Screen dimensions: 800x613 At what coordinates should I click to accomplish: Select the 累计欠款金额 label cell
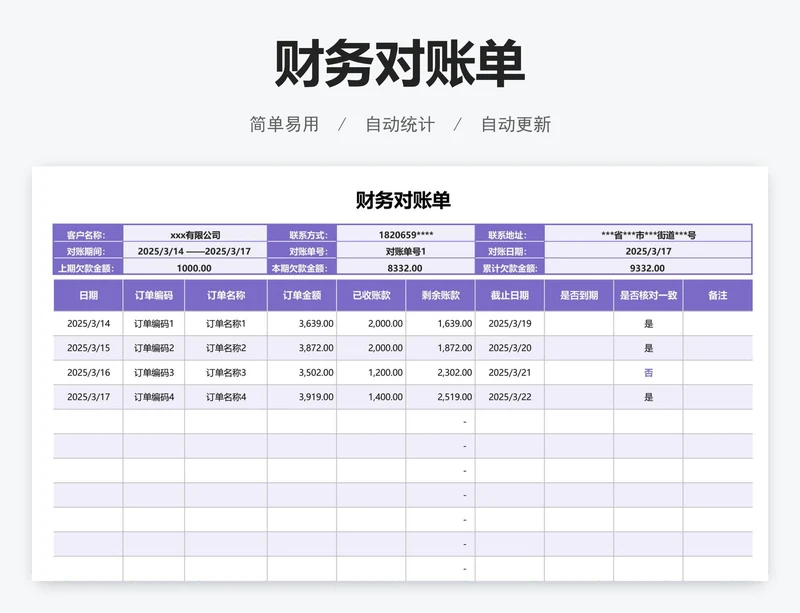tap(510, 267)
